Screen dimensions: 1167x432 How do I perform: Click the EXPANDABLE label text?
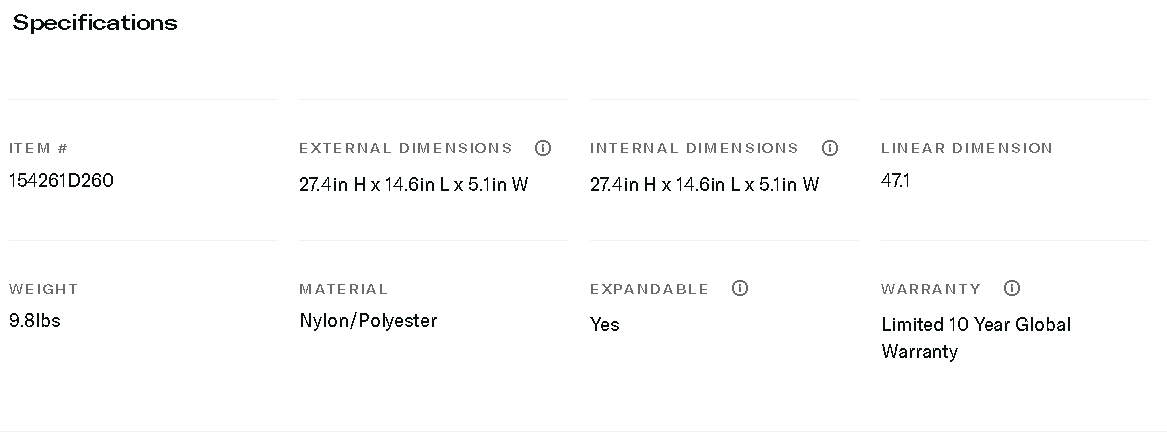(x=649, y=289)
